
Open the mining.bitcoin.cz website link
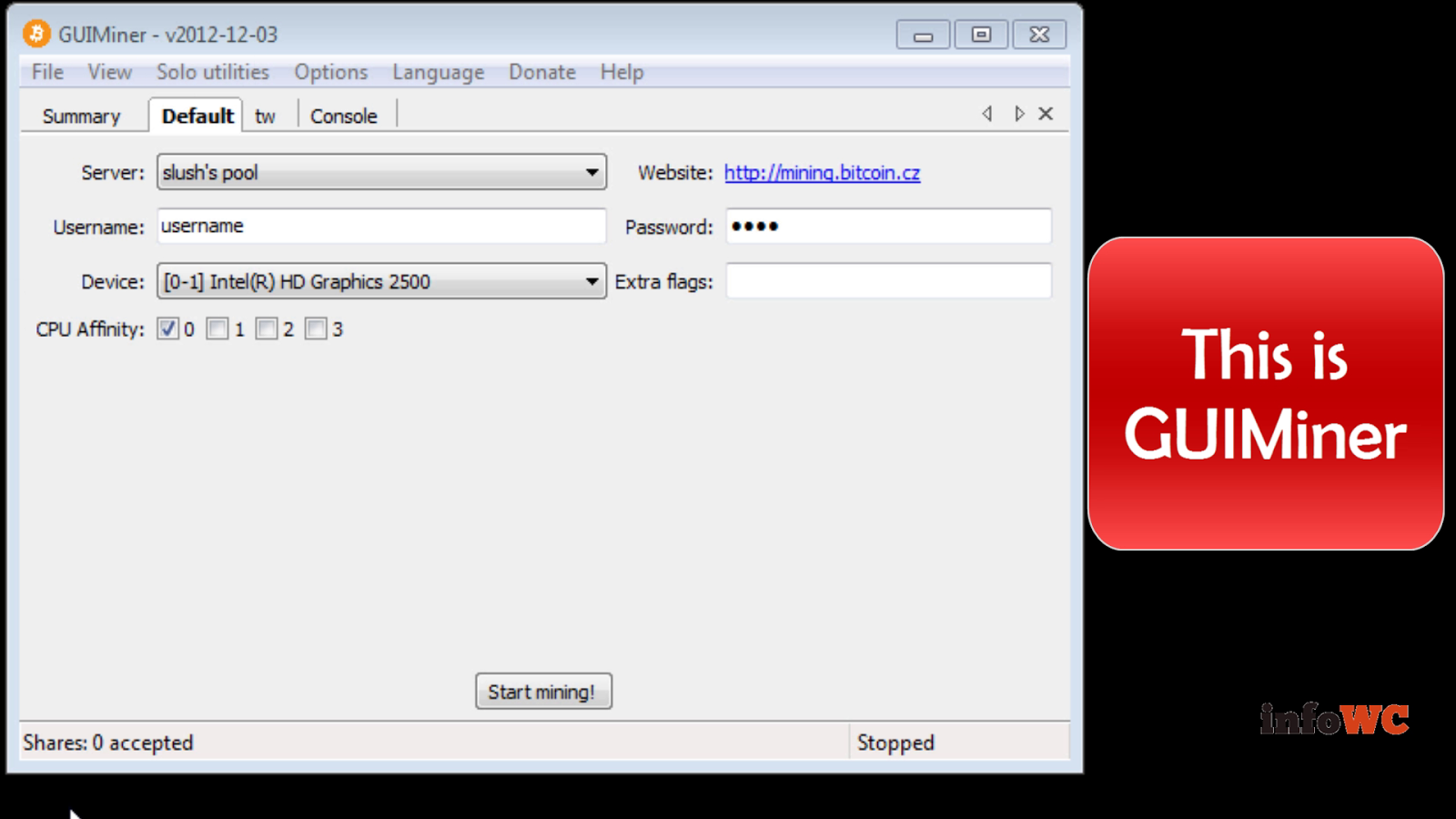(x=822, y=173)
